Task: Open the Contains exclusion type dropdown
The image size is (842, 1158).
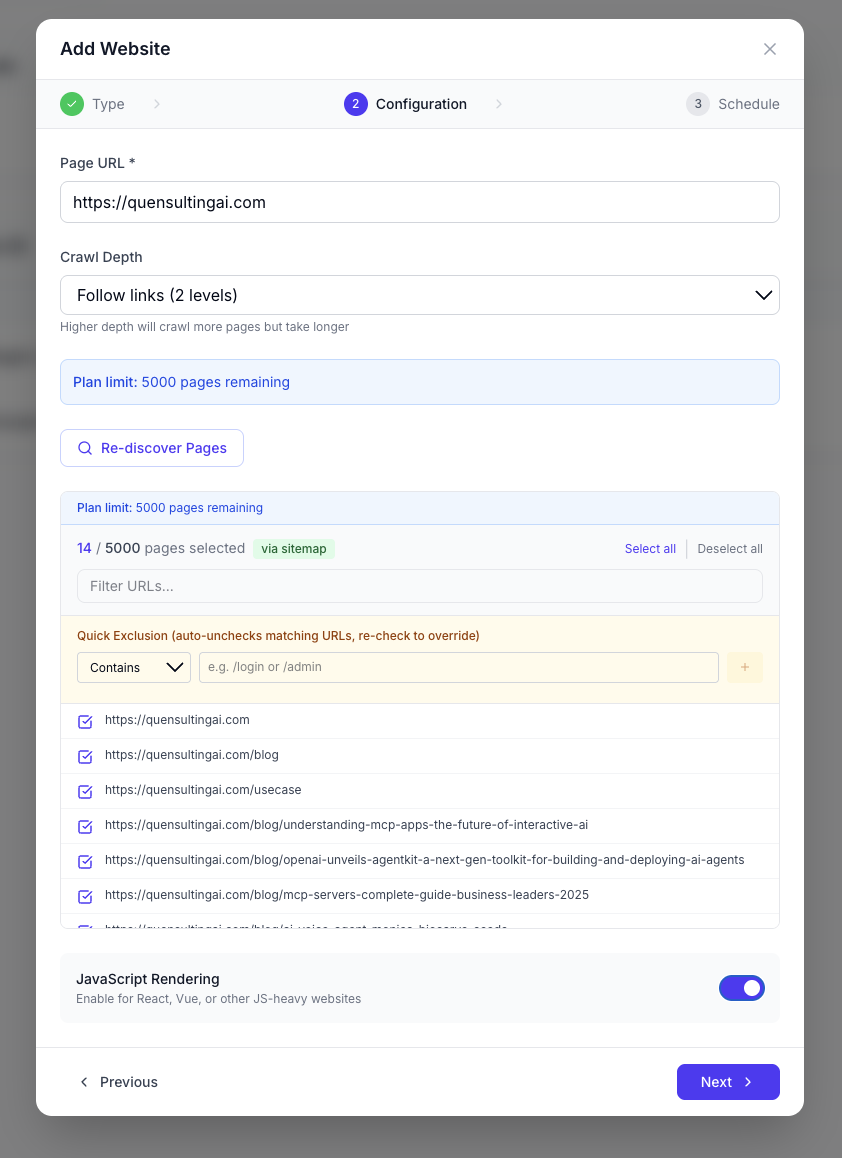Action: pos(133,667)
